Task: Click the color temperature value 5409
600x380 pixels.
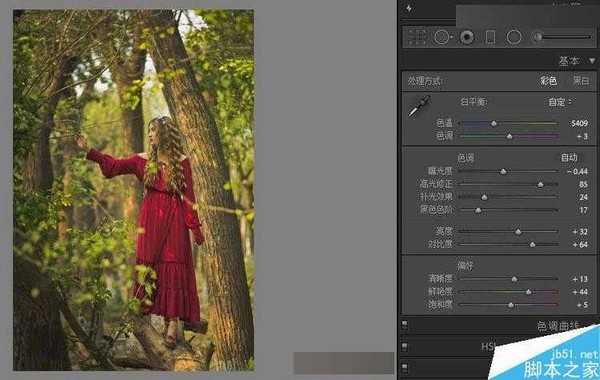Action: pyautogui.click(x=579, y=123)
